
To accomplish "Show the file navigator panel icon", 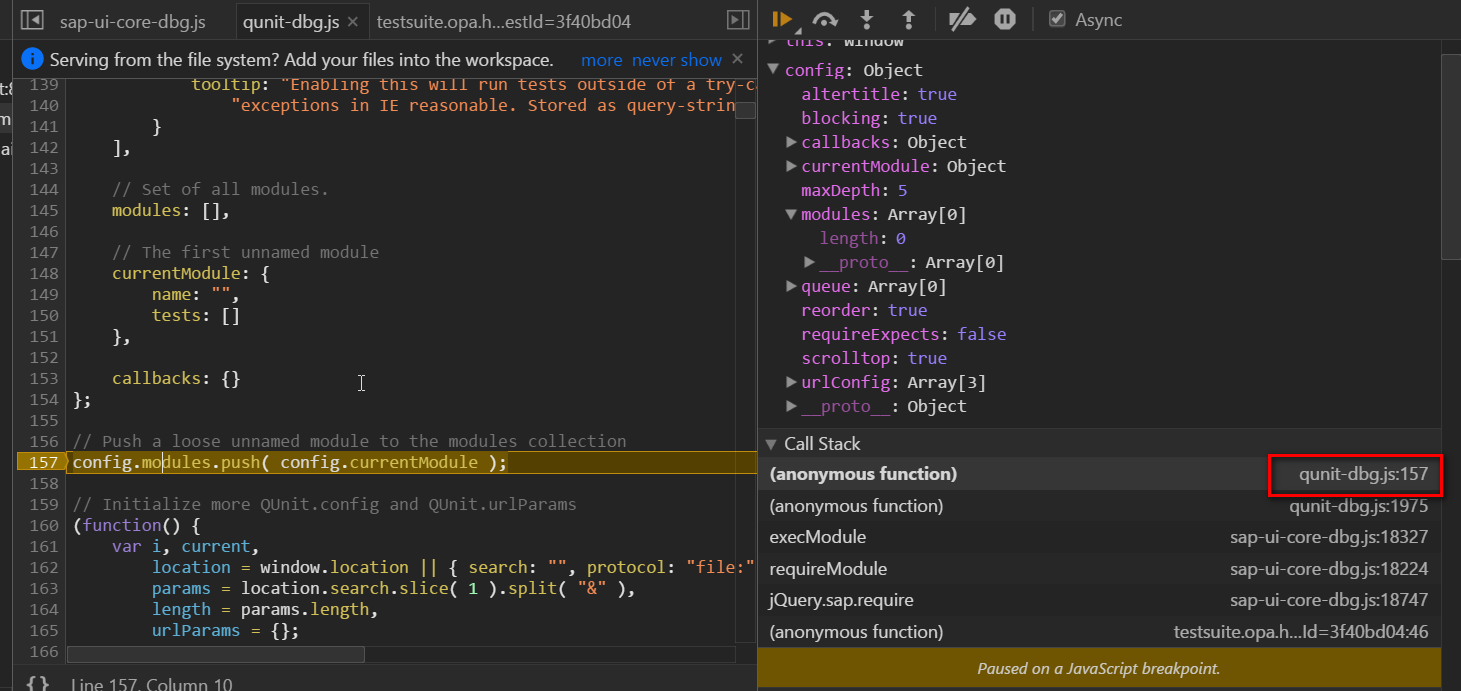I will pyautogui.click(x=32, y=20).
